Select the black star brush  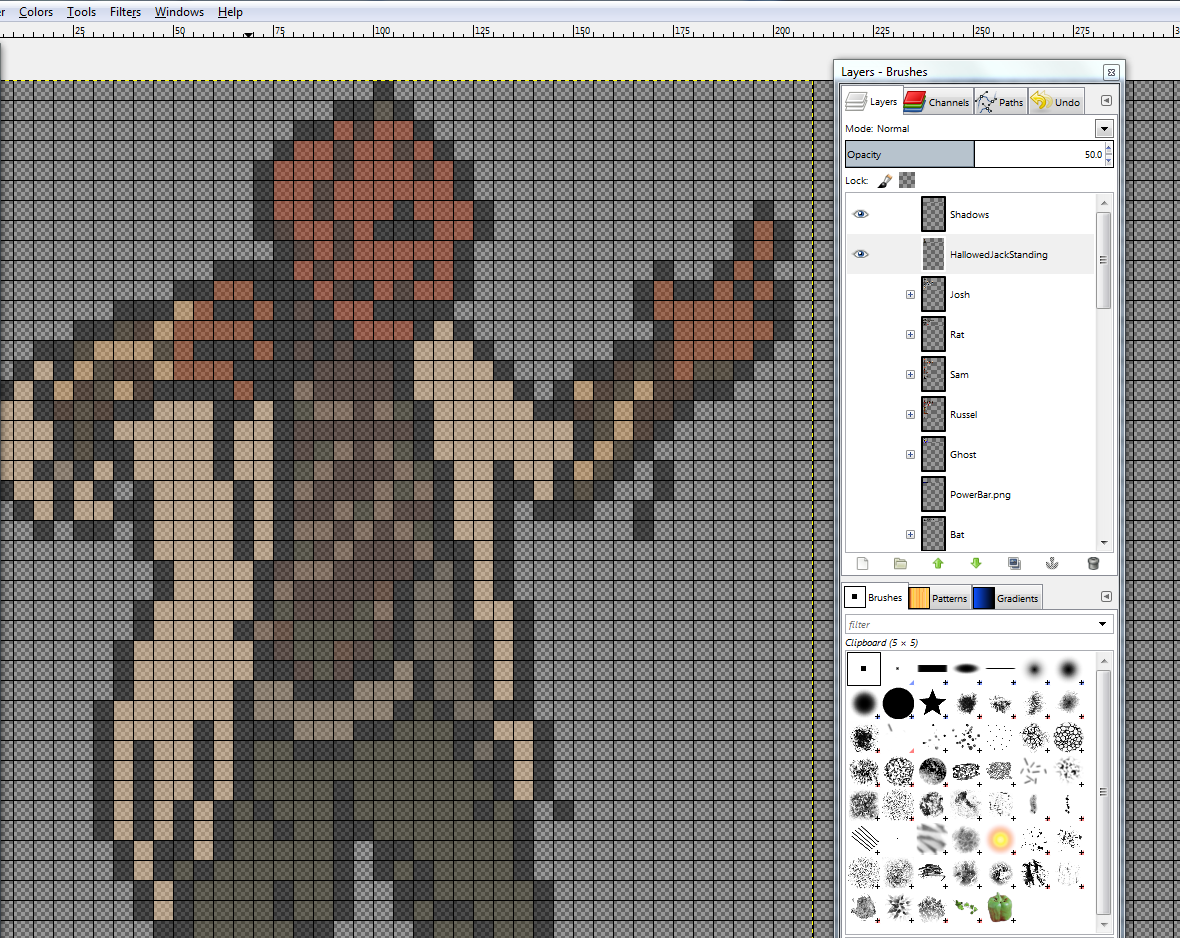[x=932, y=703]
